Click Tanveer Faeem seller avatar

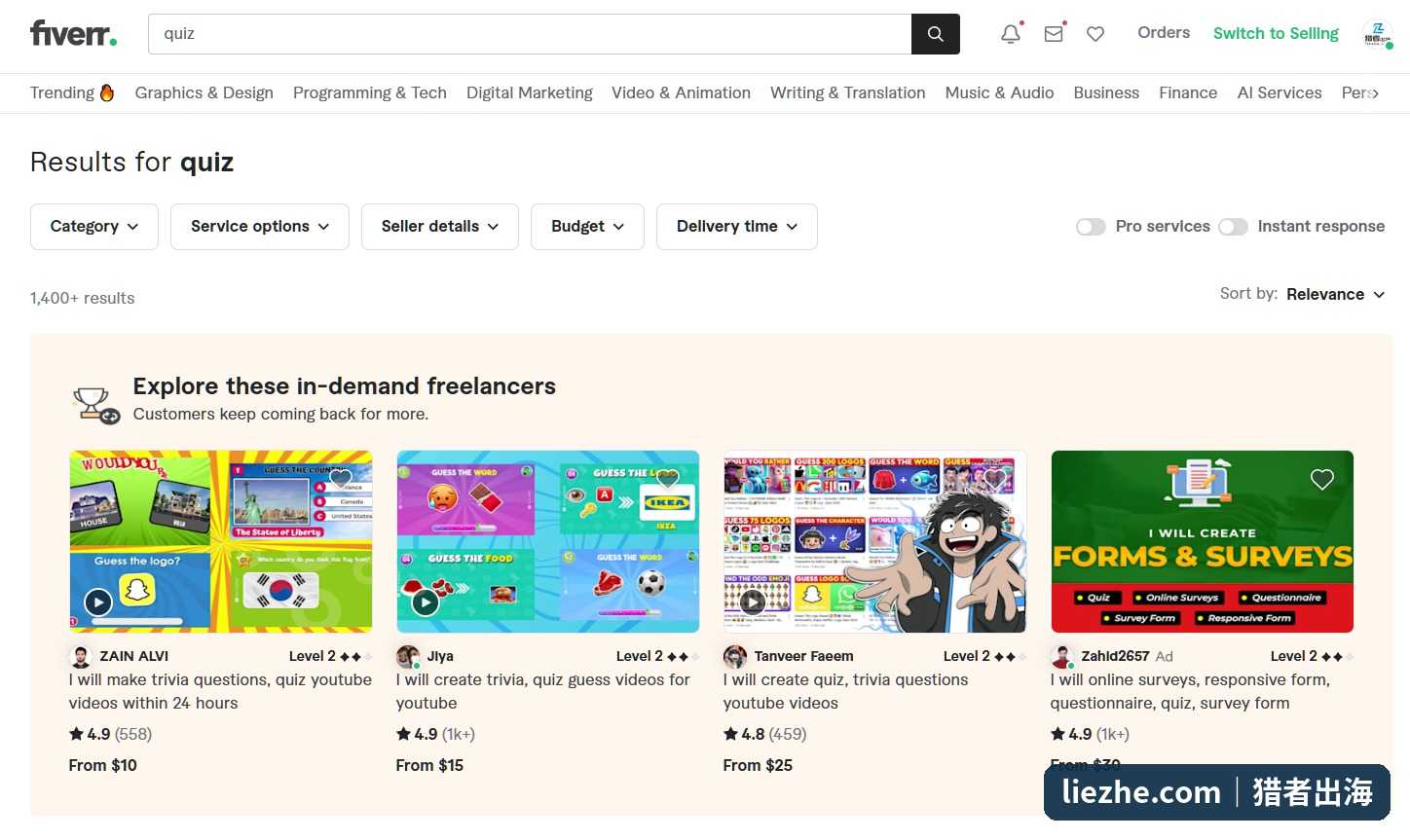click(x=735, y=656)
